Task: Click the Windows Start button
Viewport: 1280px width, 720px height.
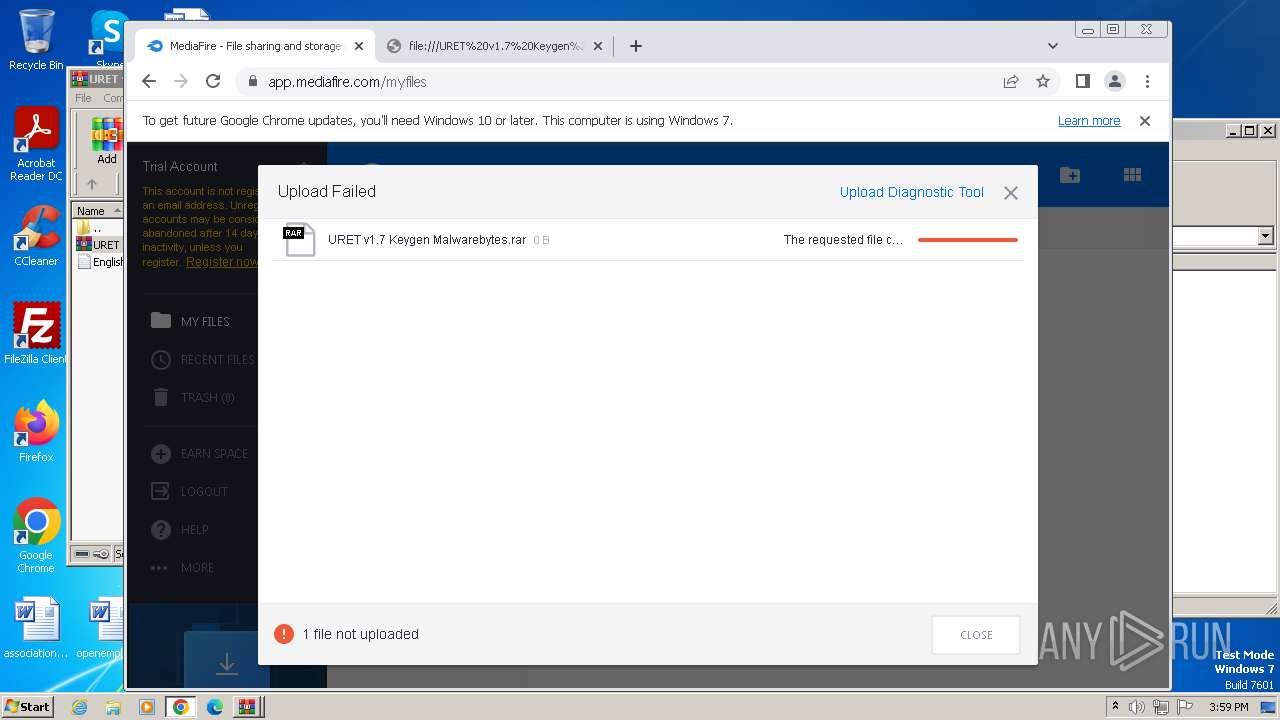Action: pos(28,707)
